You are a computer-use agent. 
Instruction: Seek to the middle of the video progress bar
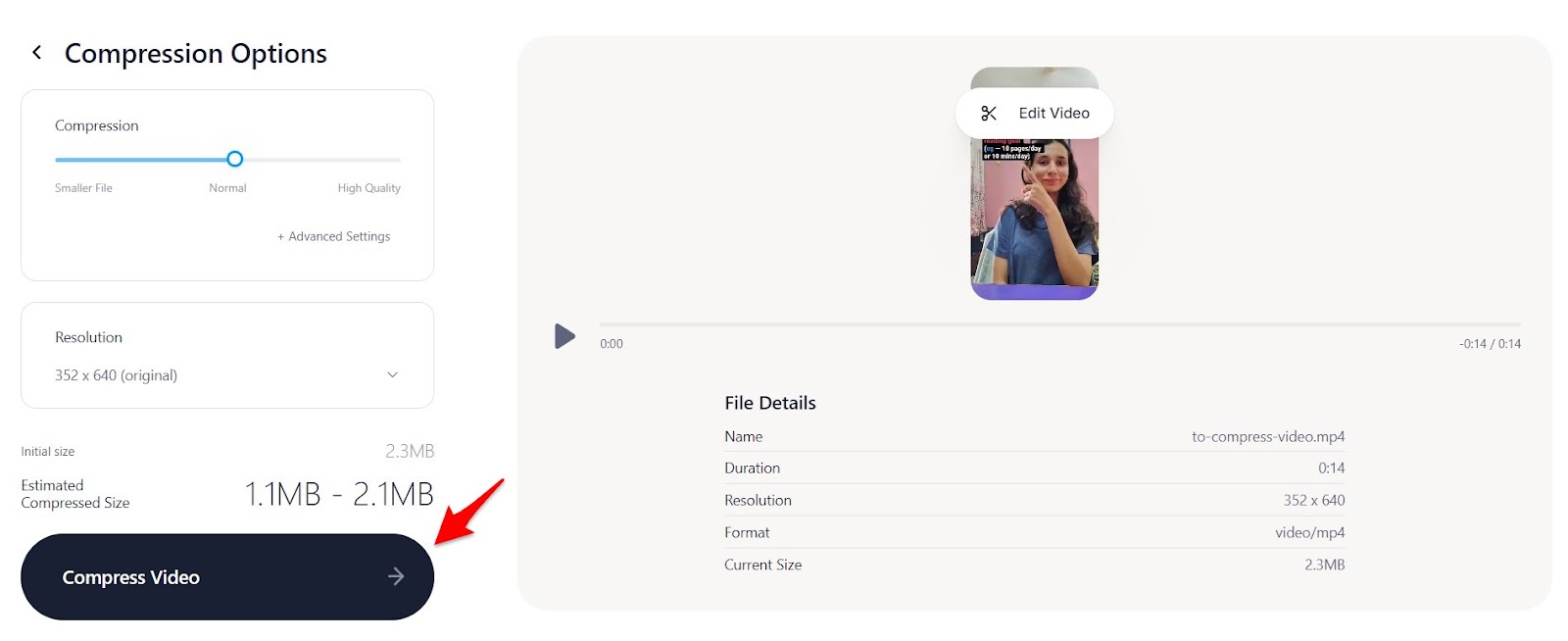pyautogui.click(x=1060, y=323)
